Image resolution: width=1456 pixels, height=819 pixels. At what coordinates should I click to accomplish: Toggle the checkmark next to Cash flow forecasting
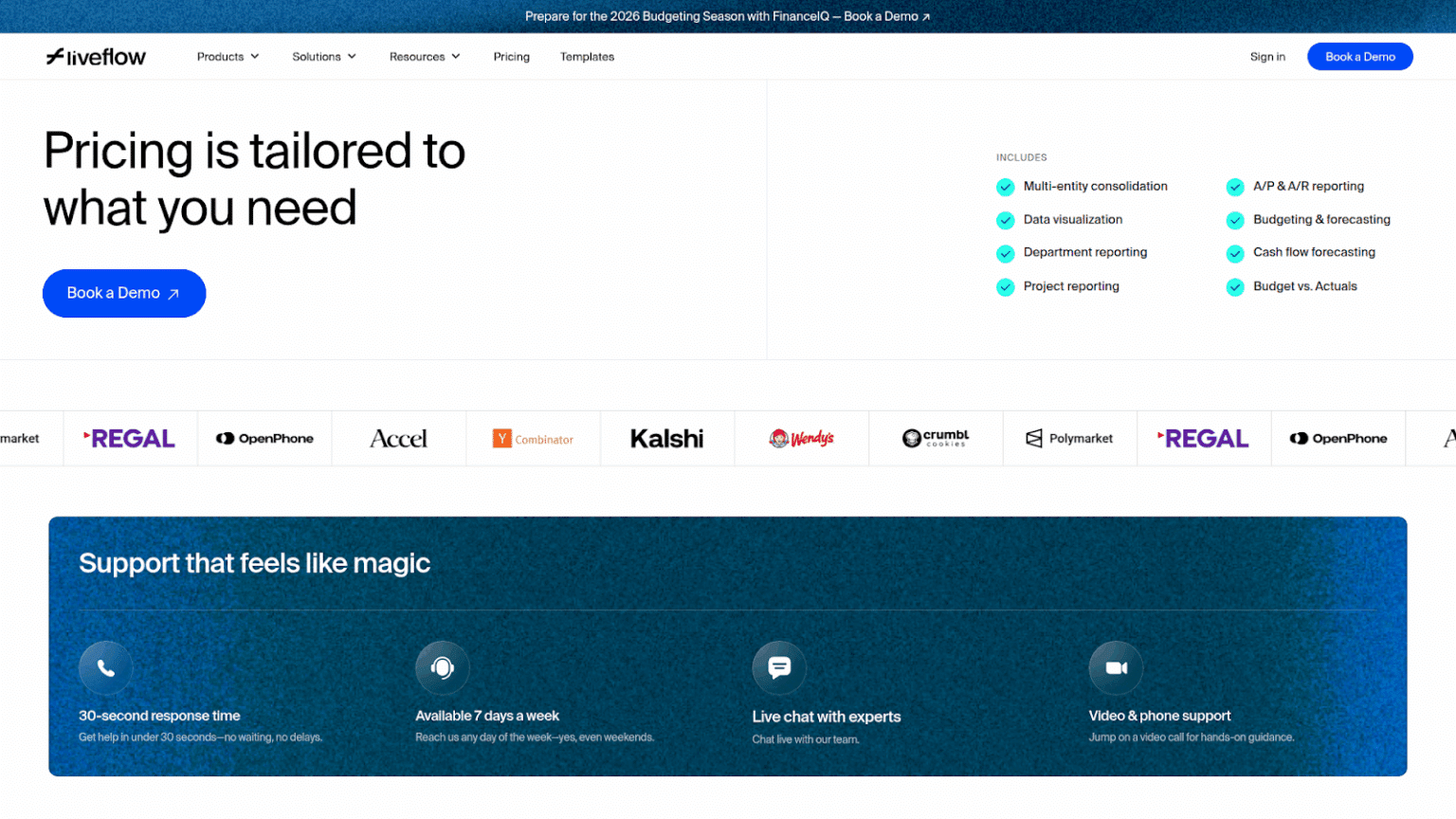(x=1235, y=253)
